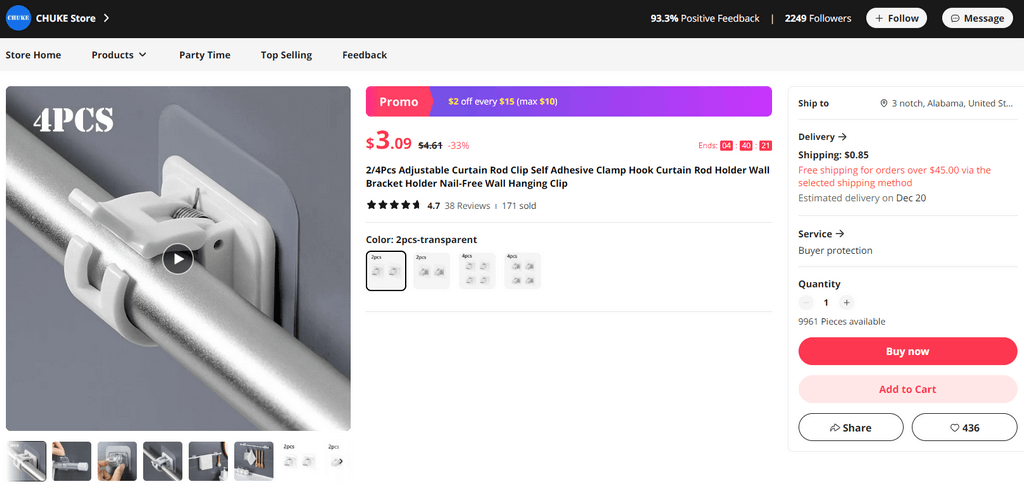Select the 2pcs-transparent color option
The width and height of the screenshot is (1024, 488).
pyautogui.click(x=386, y=270)
